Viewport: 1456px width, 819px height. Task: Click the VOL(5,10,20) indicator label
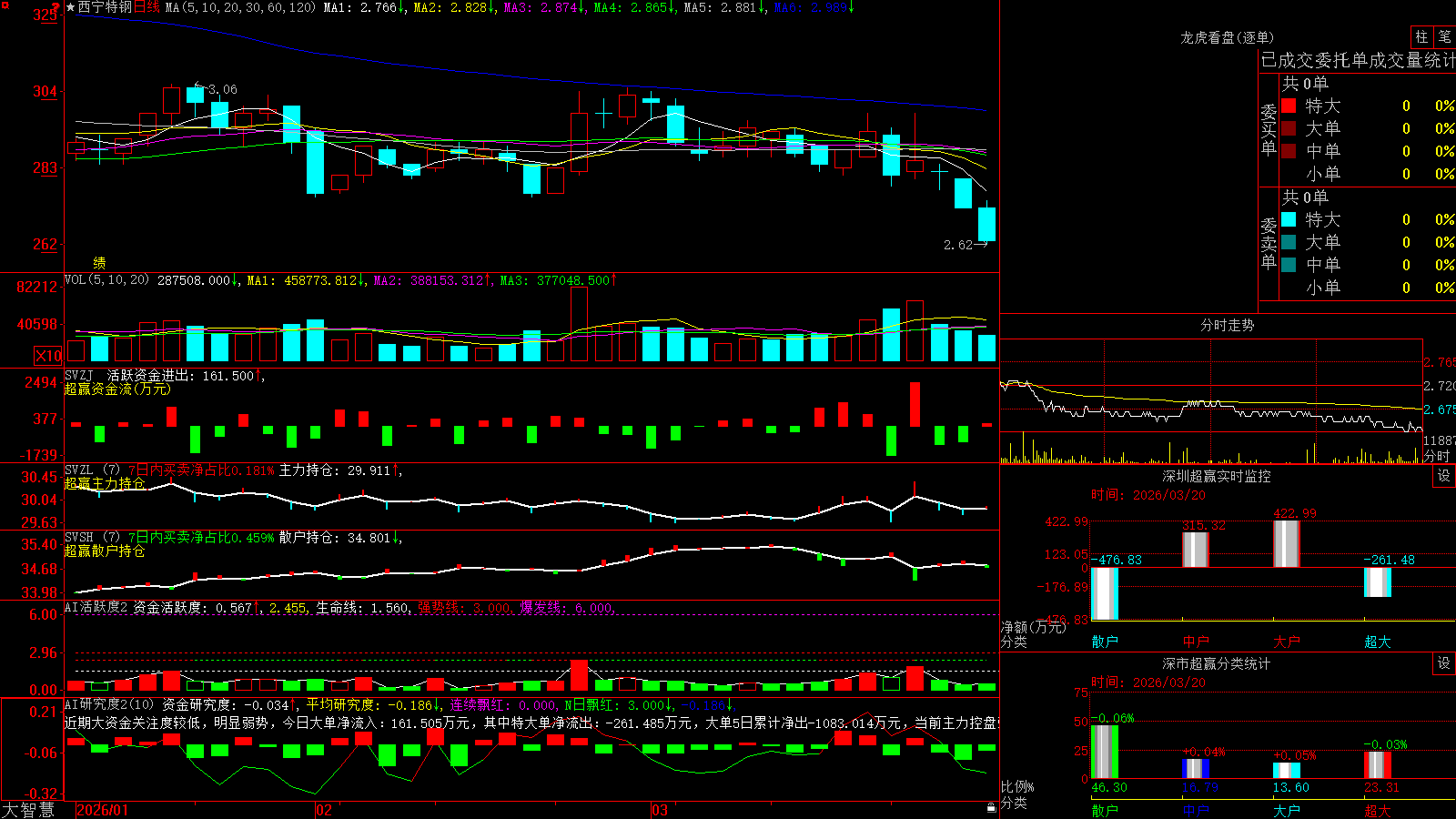pos(106,279)
